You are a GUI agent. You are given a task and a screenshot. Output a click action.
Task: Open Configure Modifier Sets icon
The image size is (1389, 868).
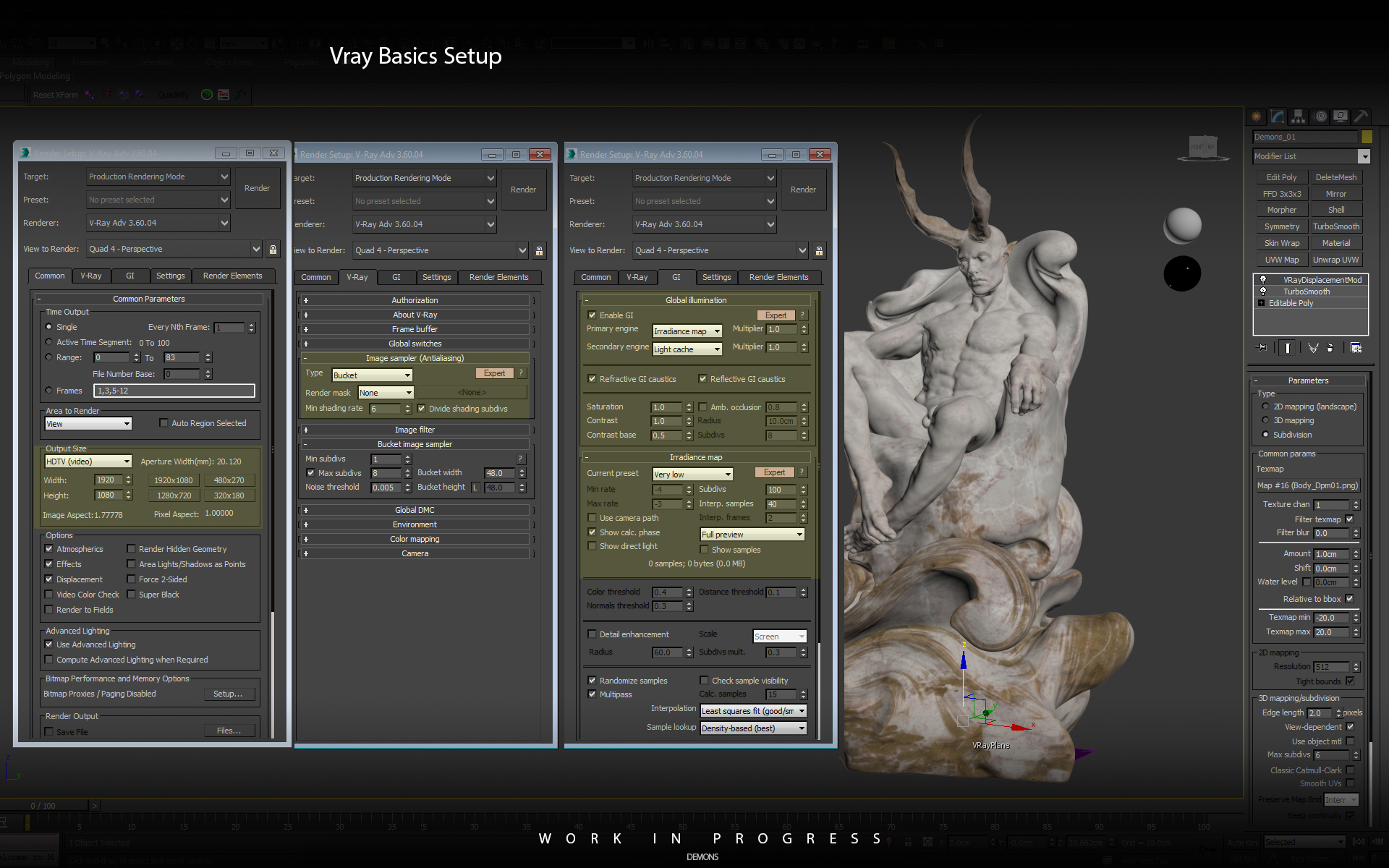click(1356, 348)
